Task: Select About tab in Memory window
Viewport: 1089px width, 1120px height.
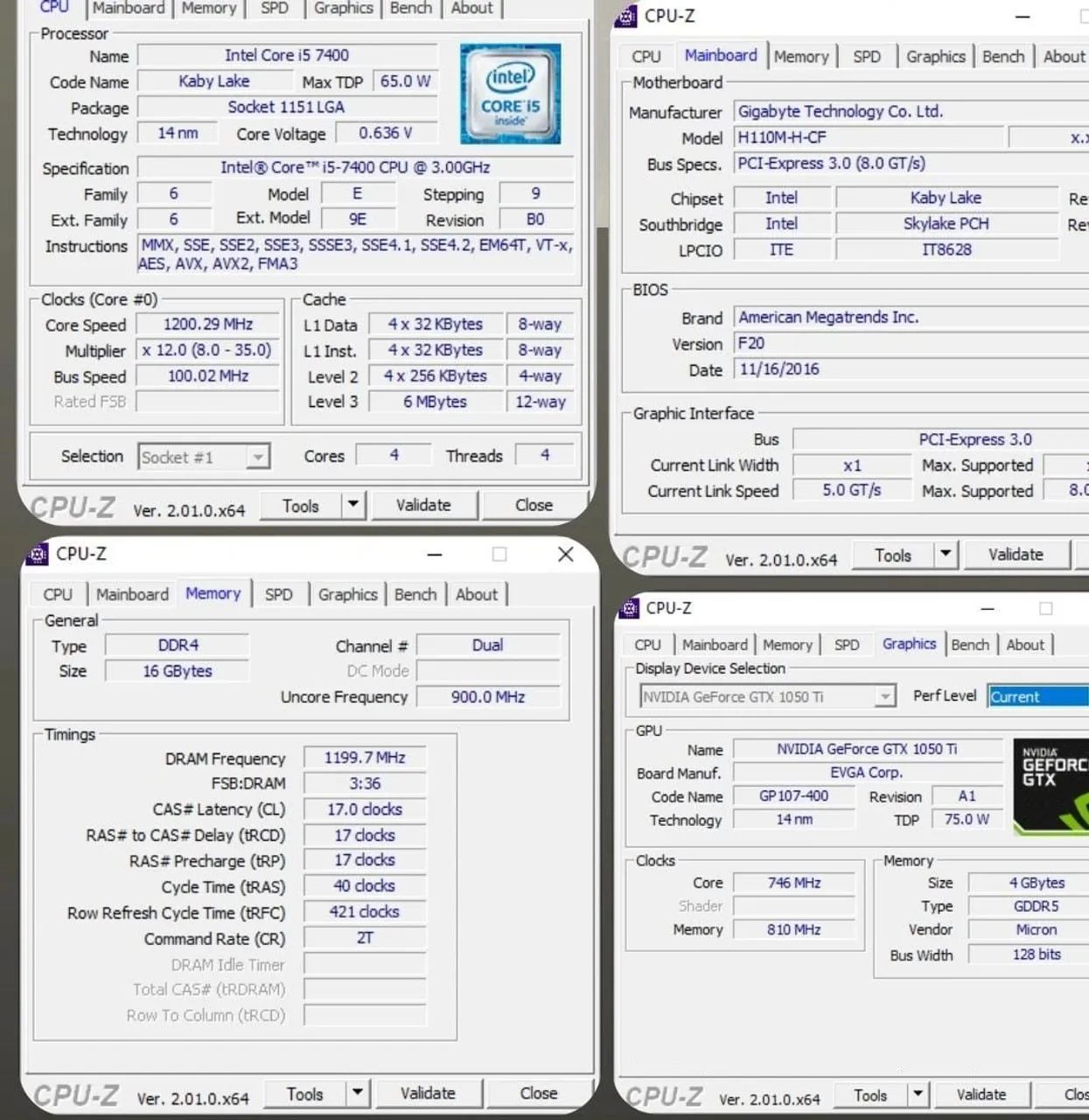Action: 477,594
